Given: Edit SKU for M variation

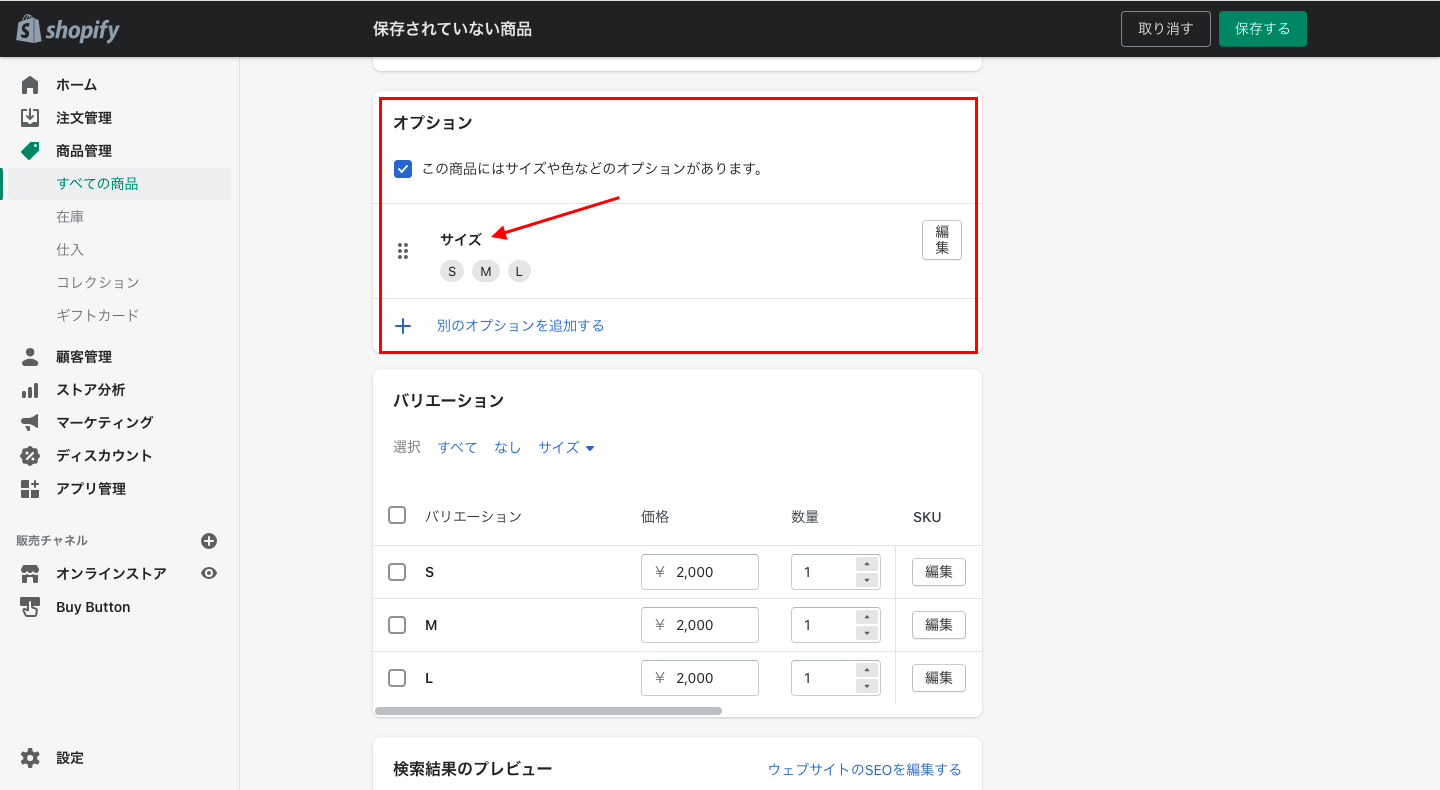Looking at the screenshot, I should tap(939, 625).
